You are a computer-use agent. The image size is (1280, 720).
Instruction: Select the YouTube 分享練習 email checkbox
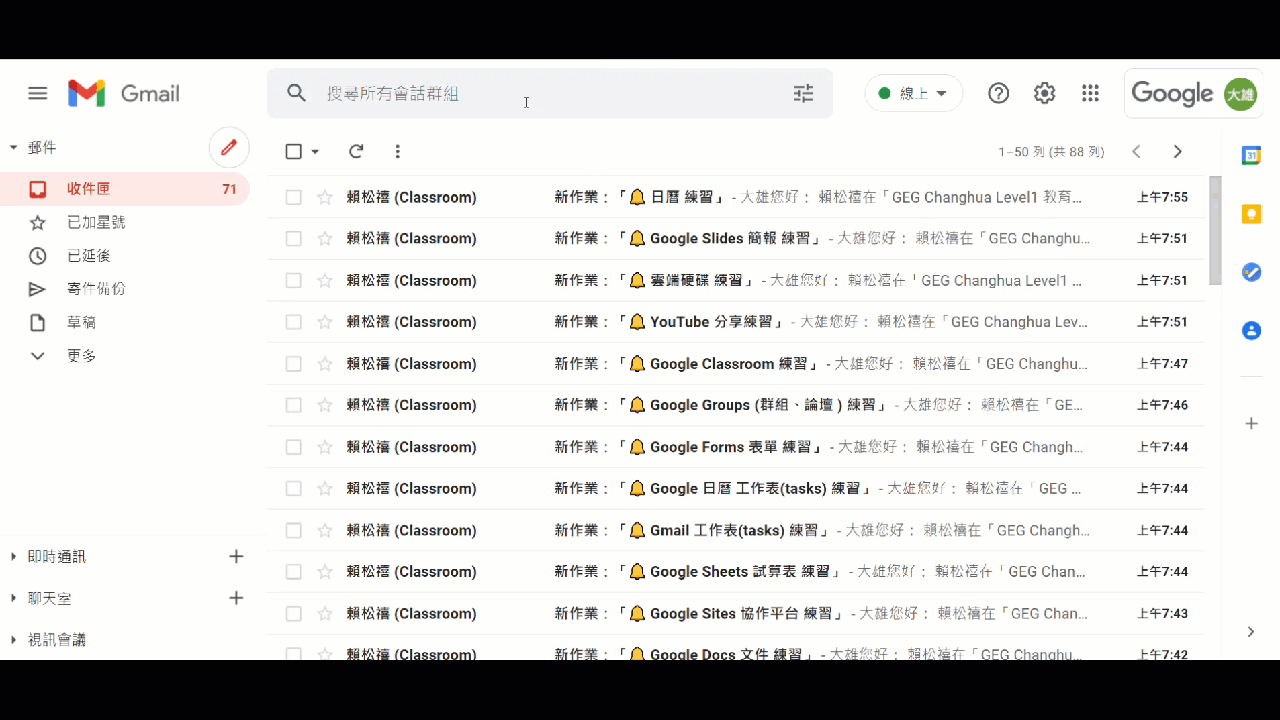(x=293, y=322)
